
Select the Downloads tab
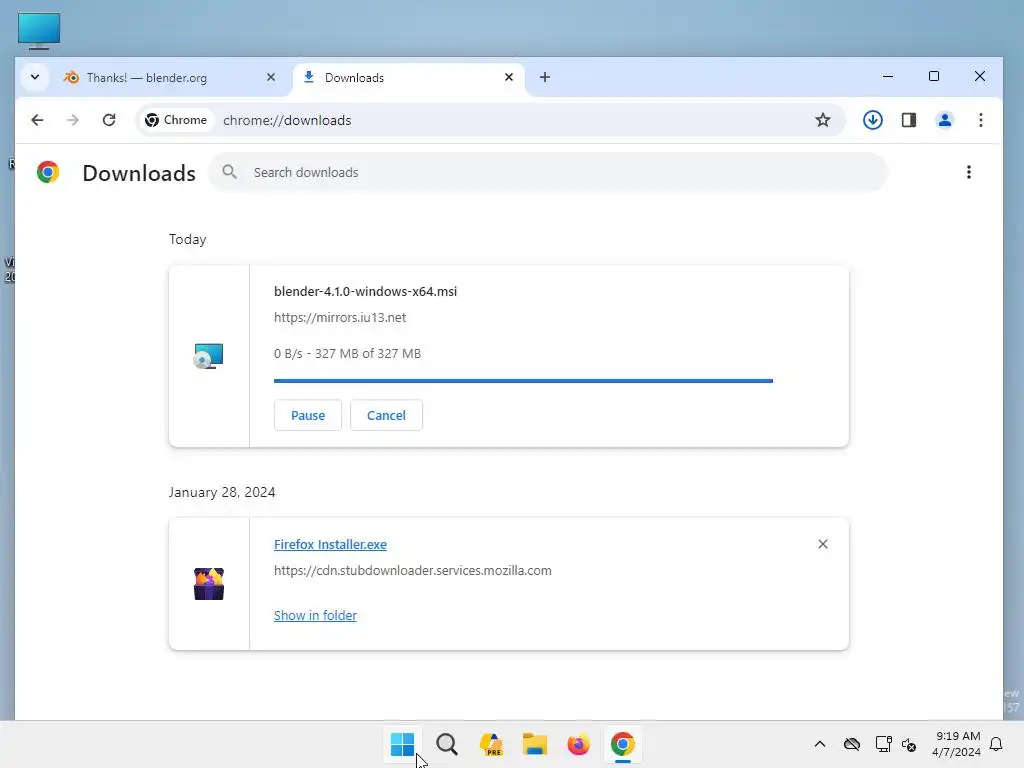(409, 78)
